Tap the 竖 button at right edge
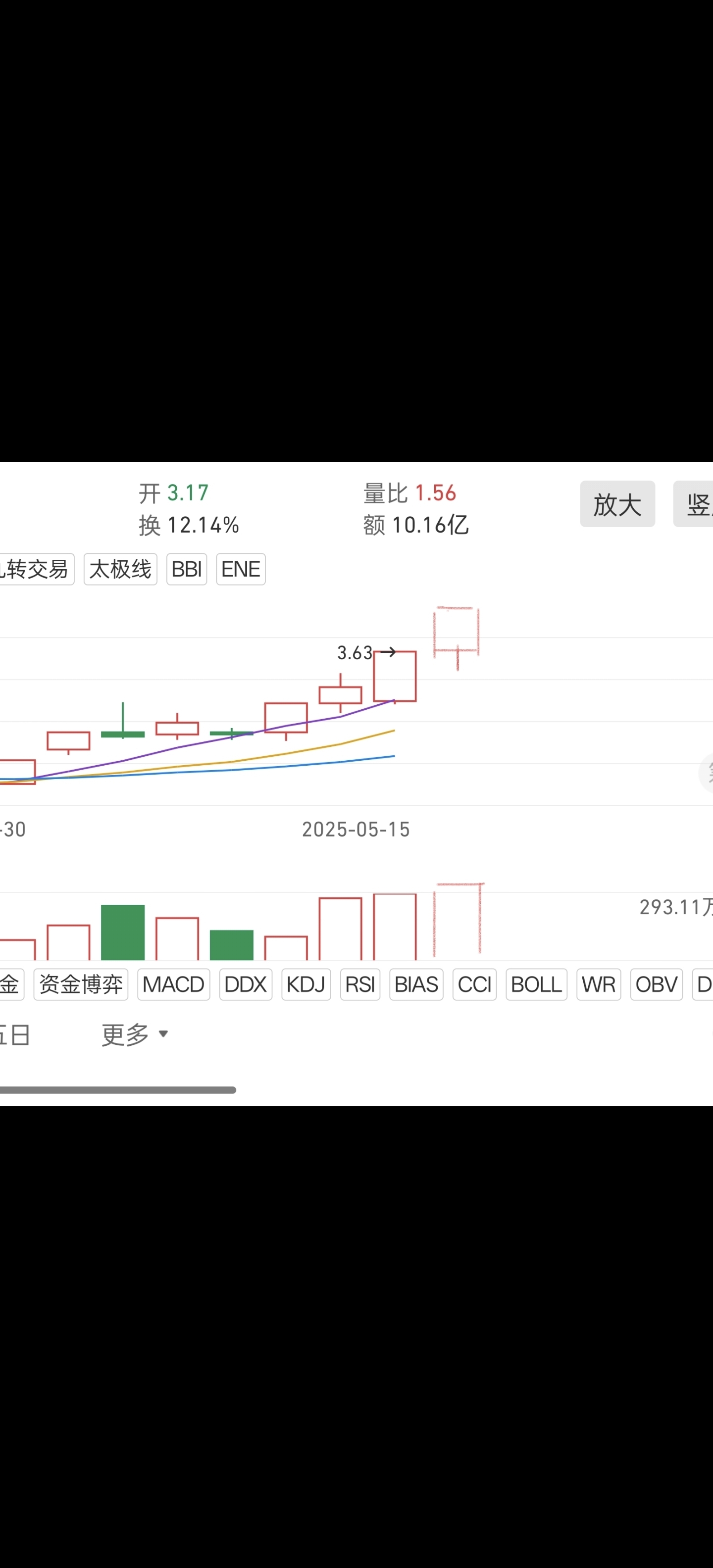Image resolution: width=713 pixels, height=1568 pixels. (694, 504)
